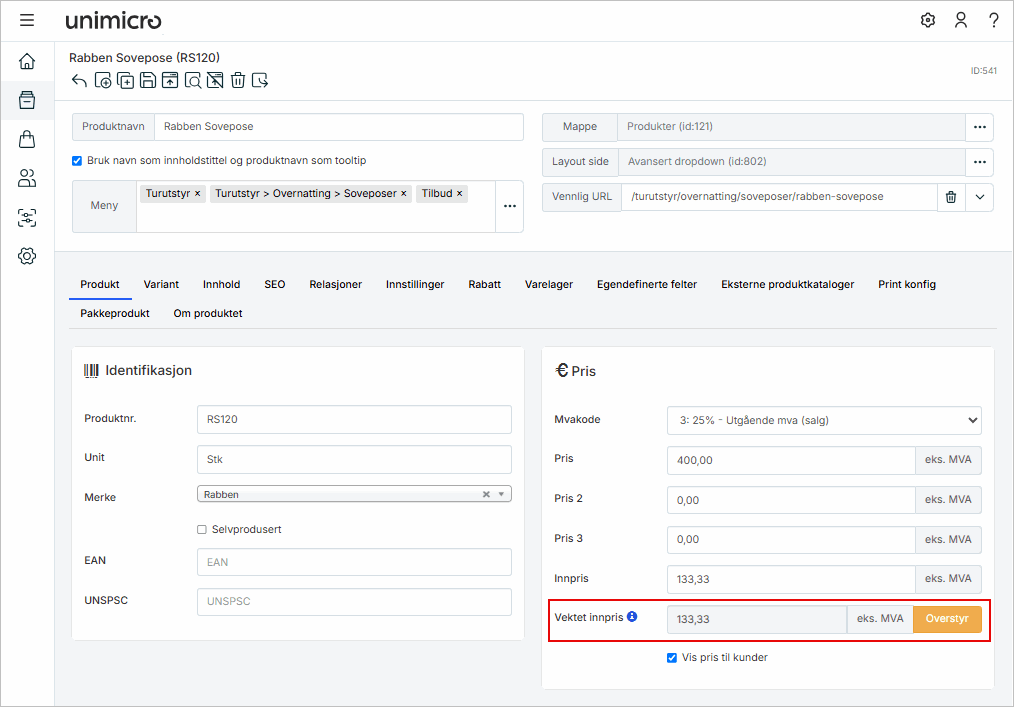Click the unpublish crossed-out window icon

[x=215, y=80]
